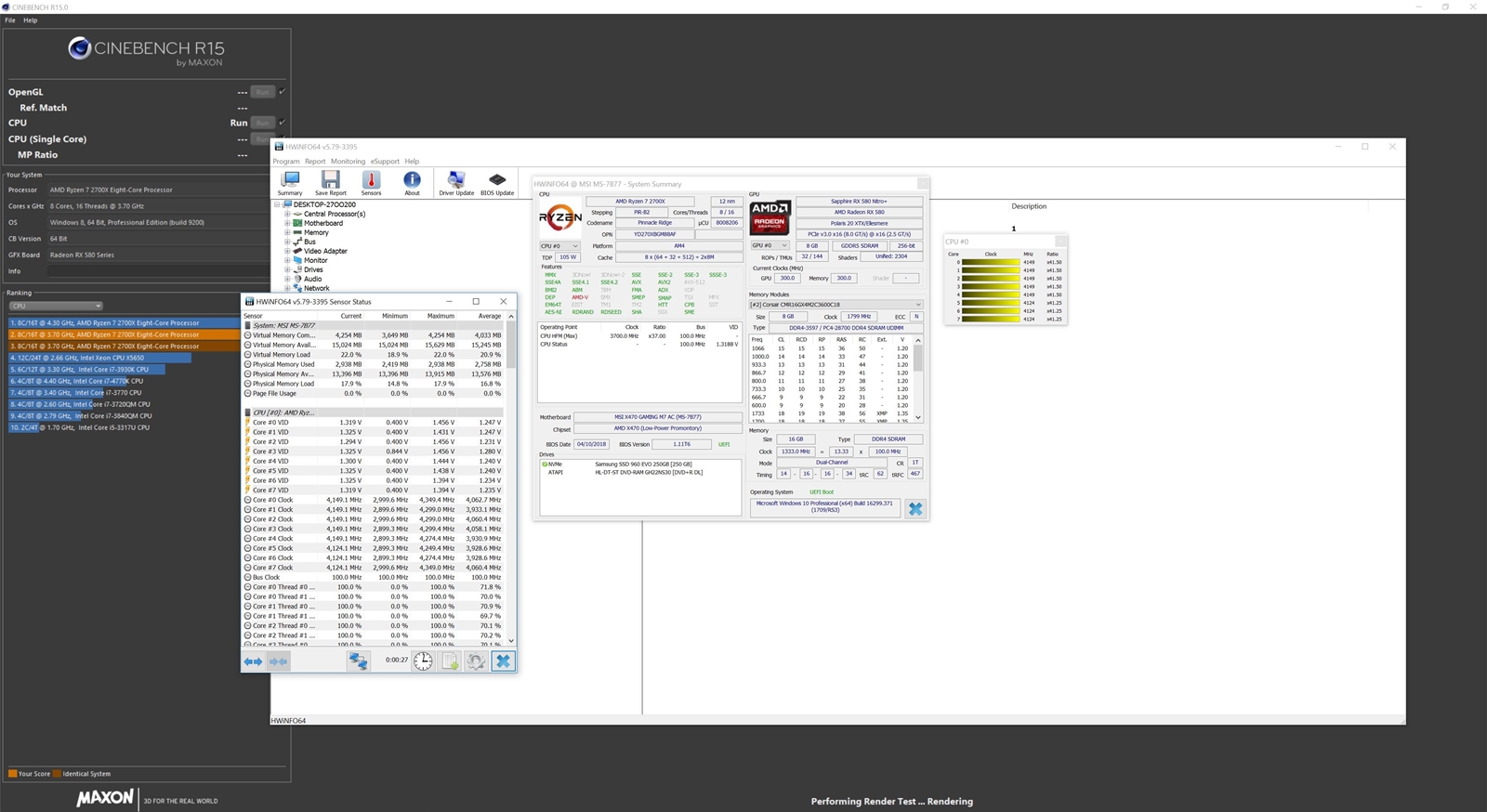Click the Run button beside CPU
Viewport: 1487px width, 812px height.
click(x=263, y=123)
